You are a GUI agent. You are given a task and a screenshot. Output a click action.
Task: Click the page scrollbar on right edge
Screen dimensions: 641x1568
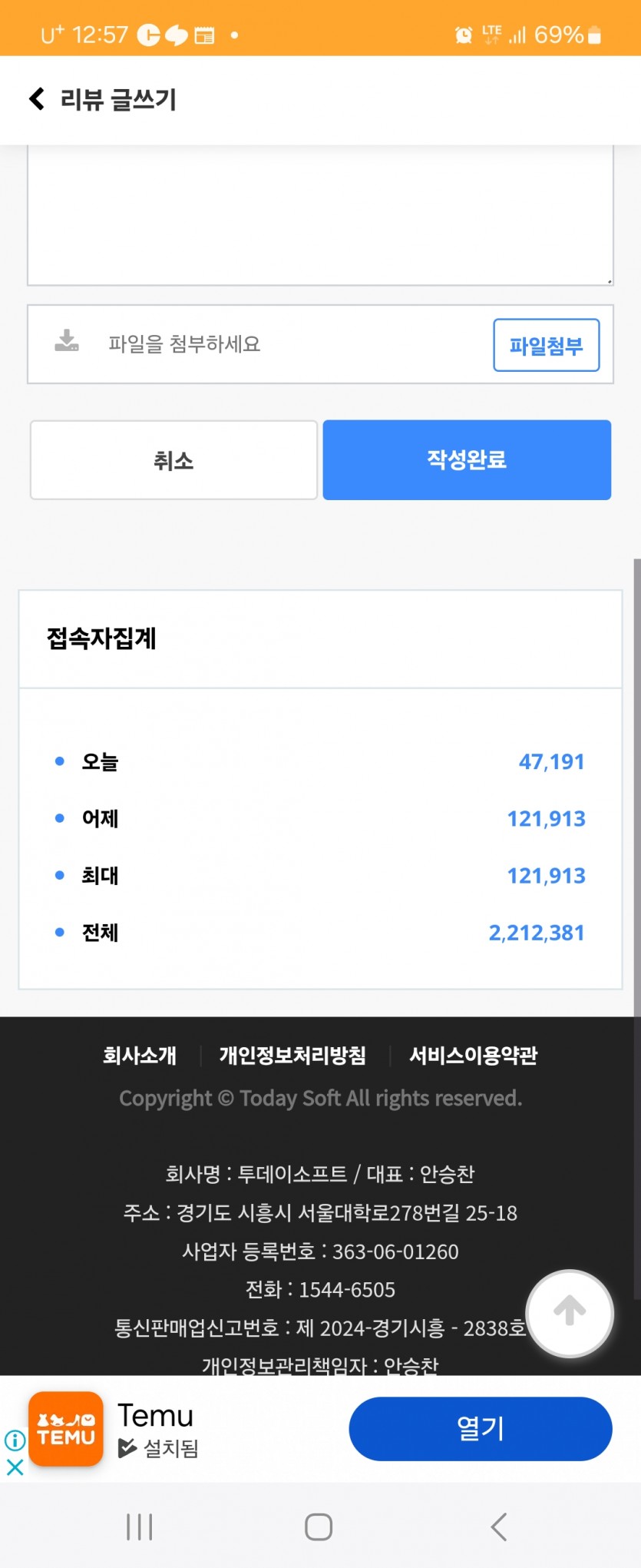[x=636, y=787]
